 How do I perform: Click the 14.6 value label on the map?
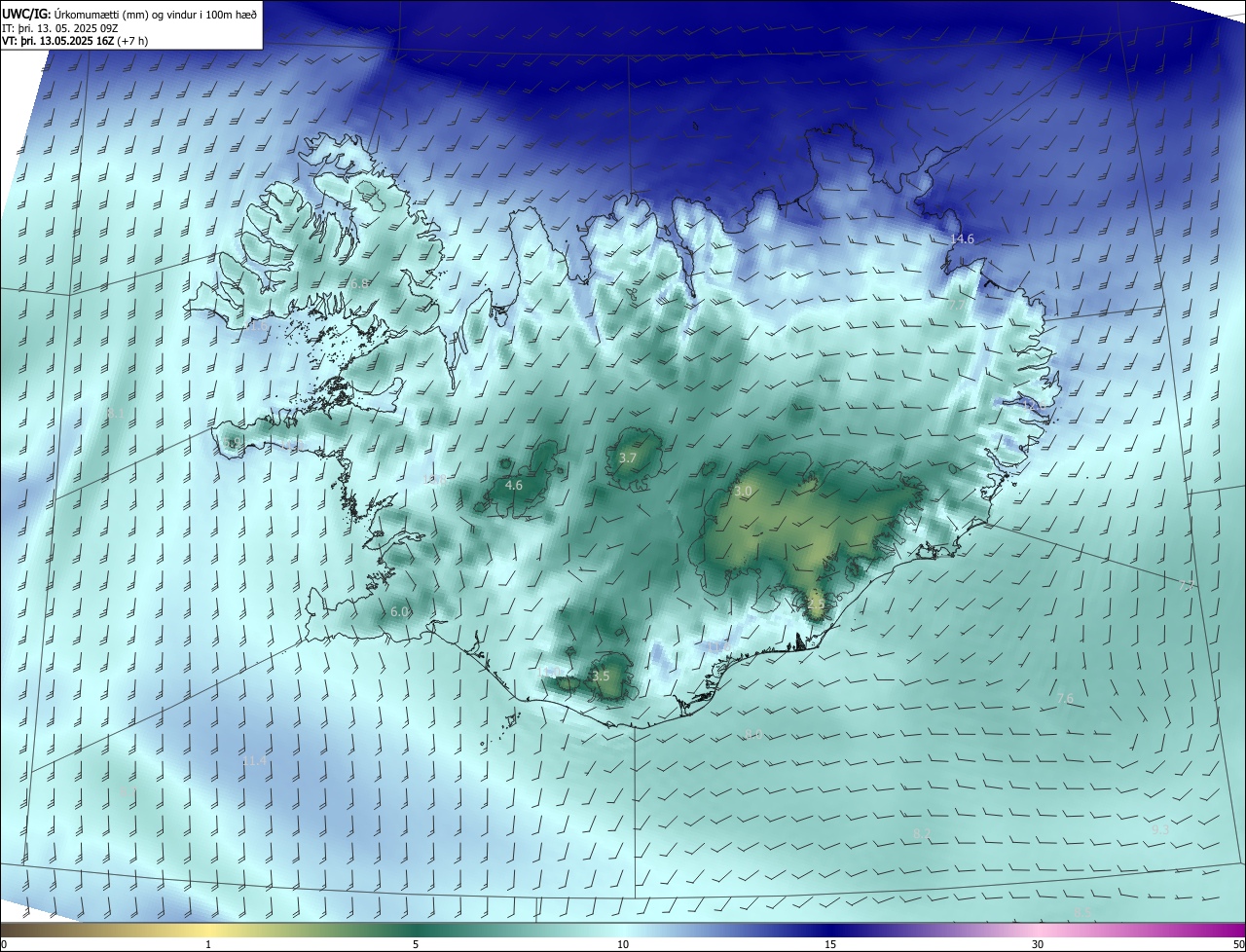pos(962,238)
